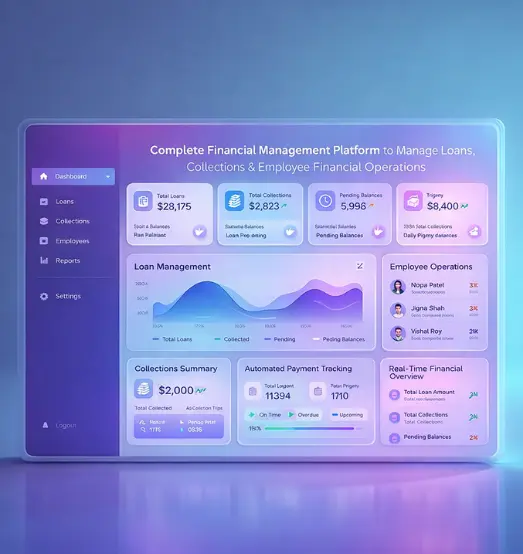Click the Settings gear icon
This screenshot has width=523, height=554.
[44, 296]
